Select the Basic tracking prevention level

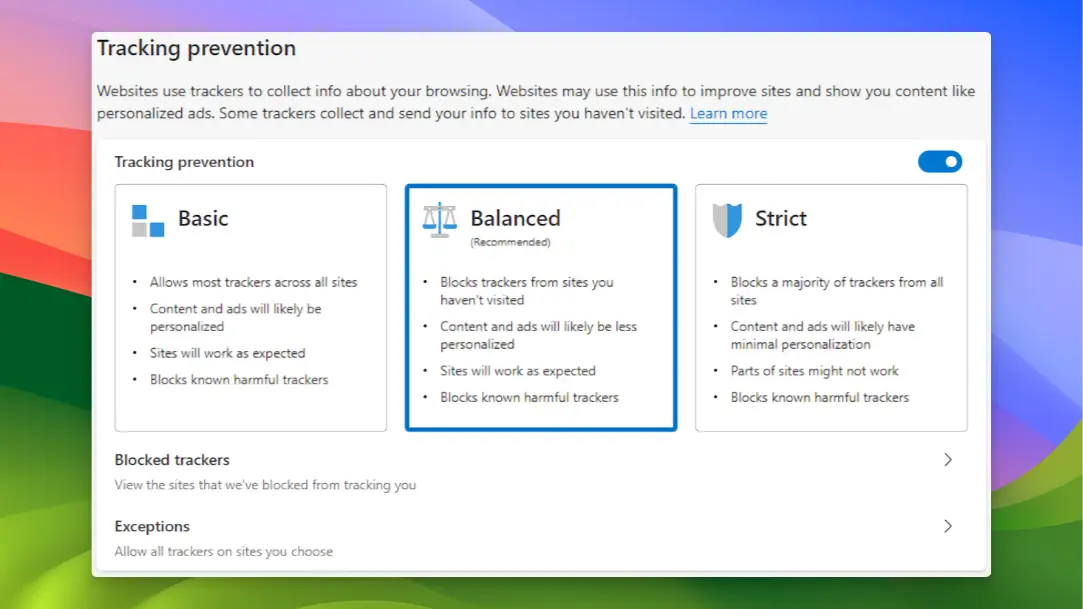(x=251, y=307)
